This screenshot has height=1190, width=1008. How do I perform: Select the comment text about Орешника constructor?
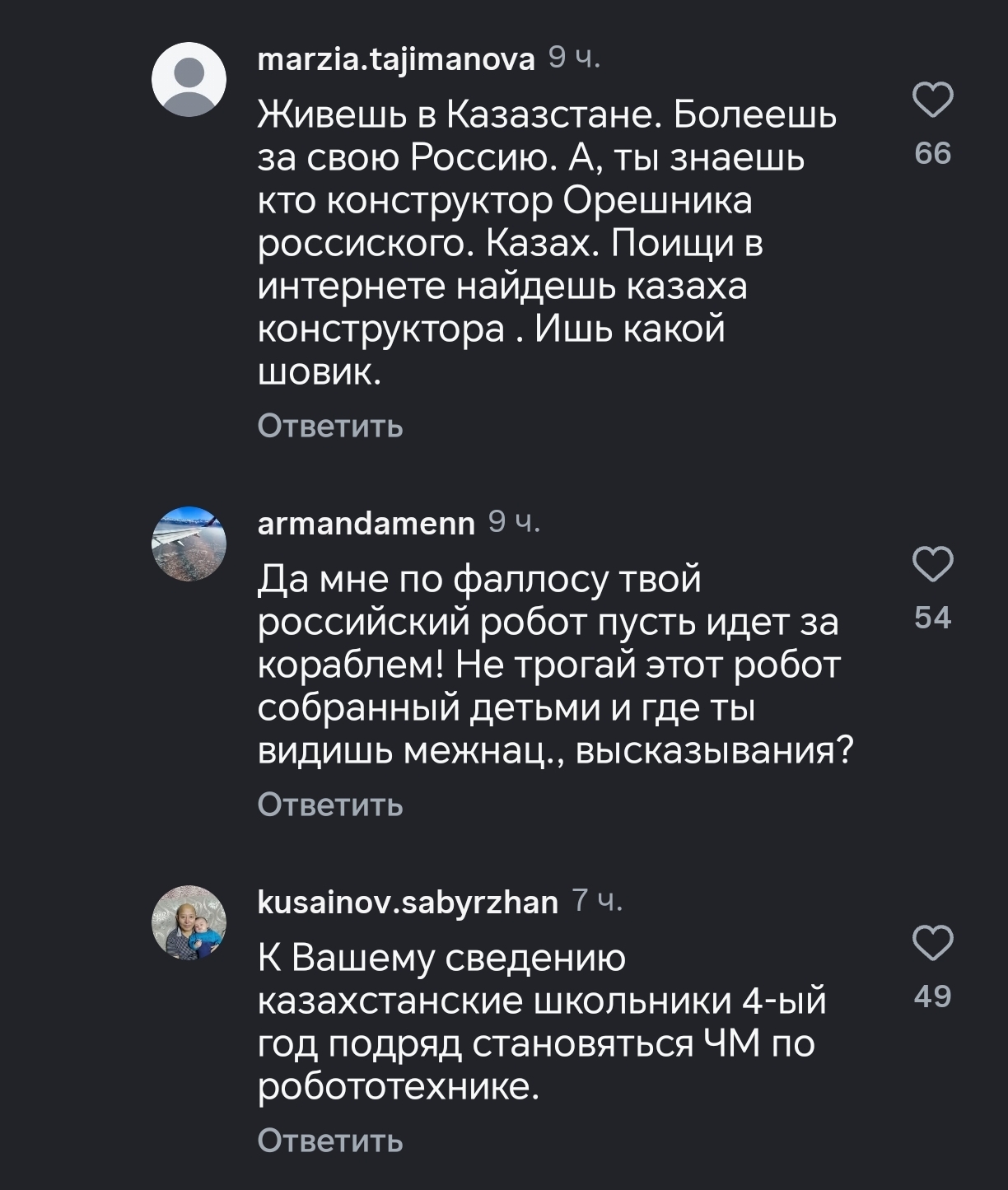[544, 243]
